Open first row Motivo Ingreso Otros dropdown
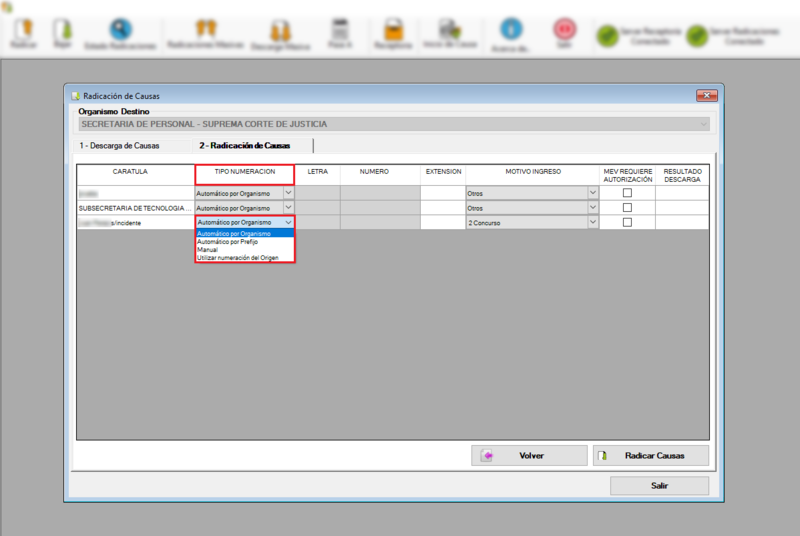800x536 pixels. tap(592, 193)
